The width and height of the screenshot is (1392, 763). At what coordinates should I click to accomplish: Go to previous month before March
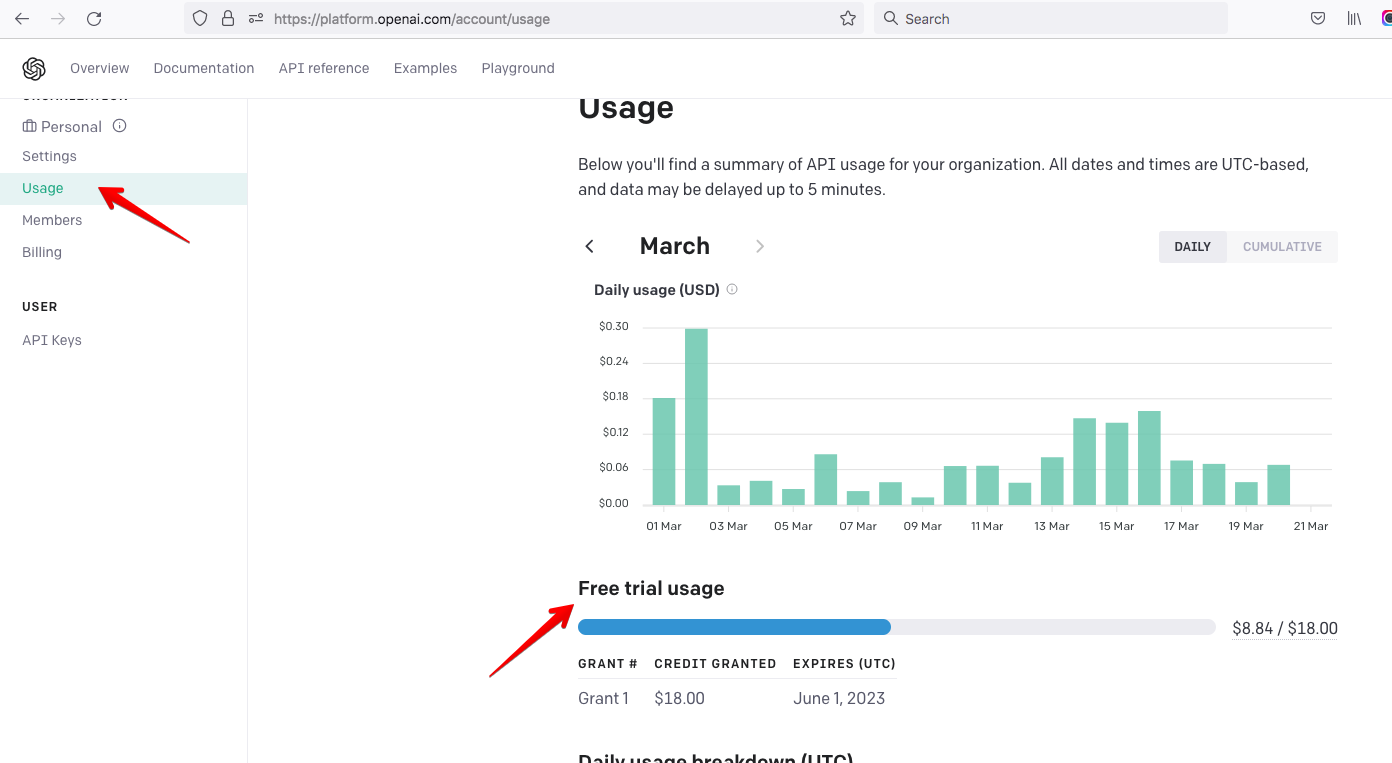(x=590, y=247)
